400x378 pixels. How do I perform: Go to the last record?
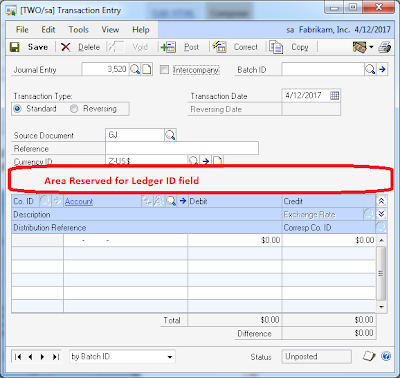(56, 357)
